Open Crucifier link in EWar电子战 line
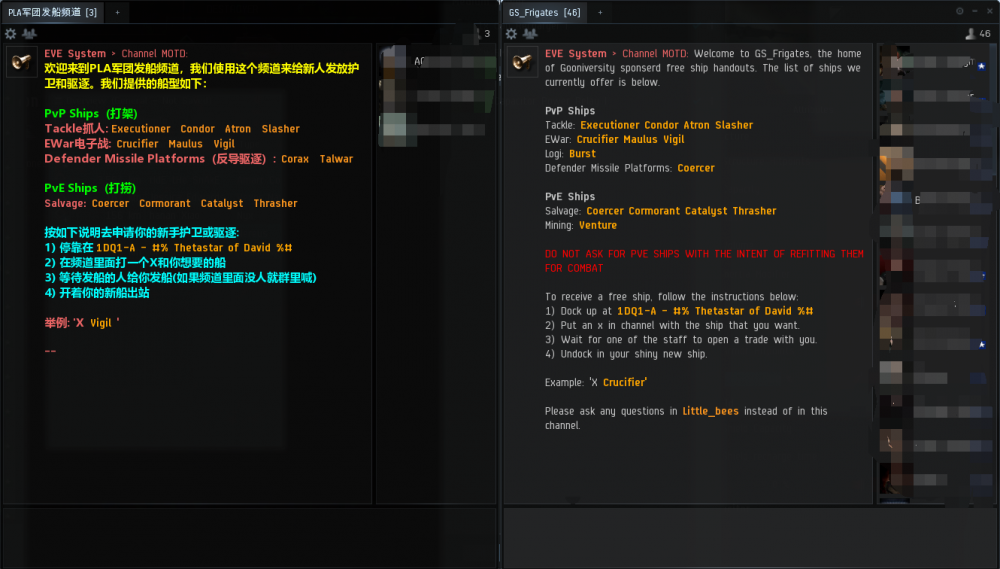Screen dimensions: 1000x569 [x=137, y=144]
